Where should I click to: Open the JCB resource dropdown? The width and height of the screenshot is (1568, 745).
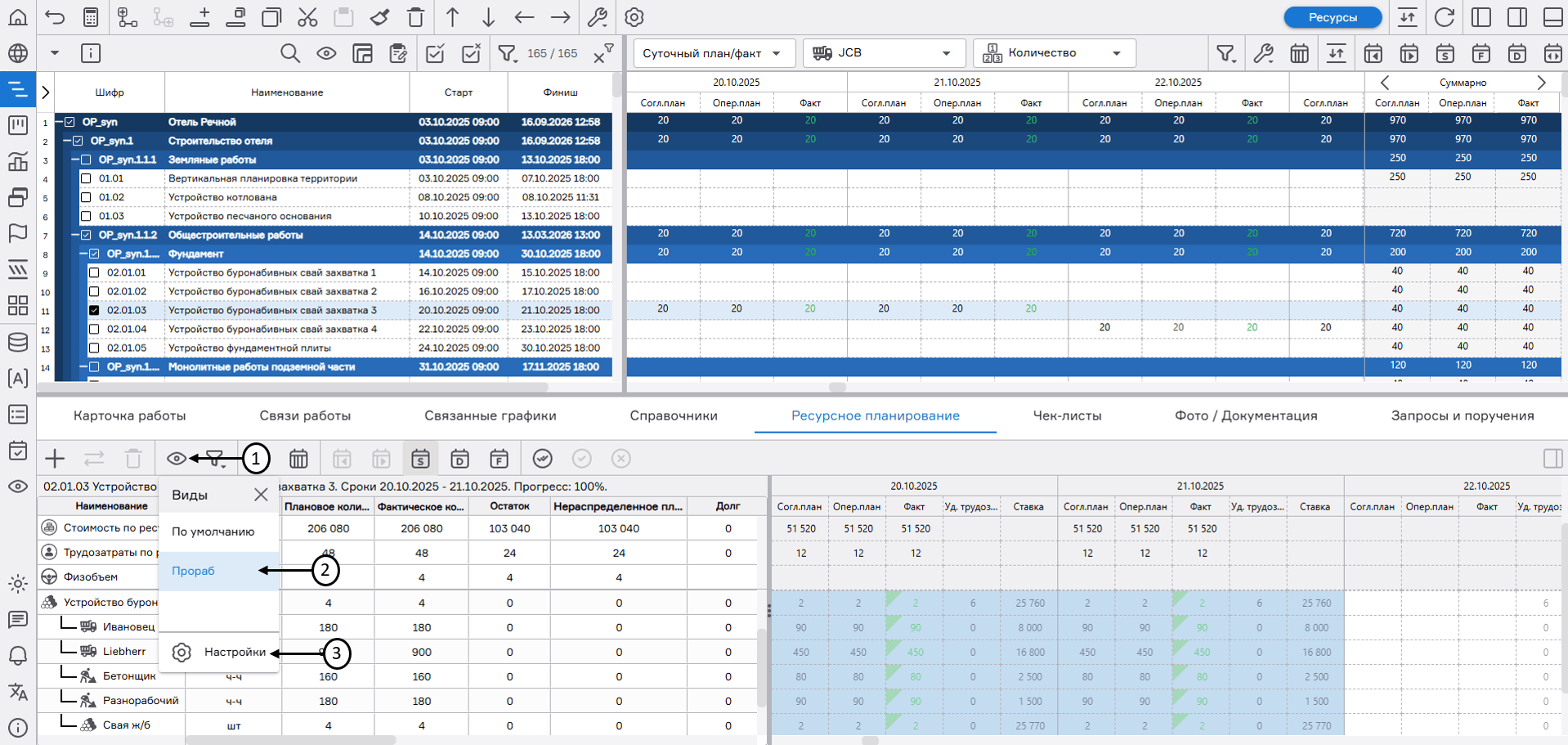pyautogui.click(x=883, y=53)
